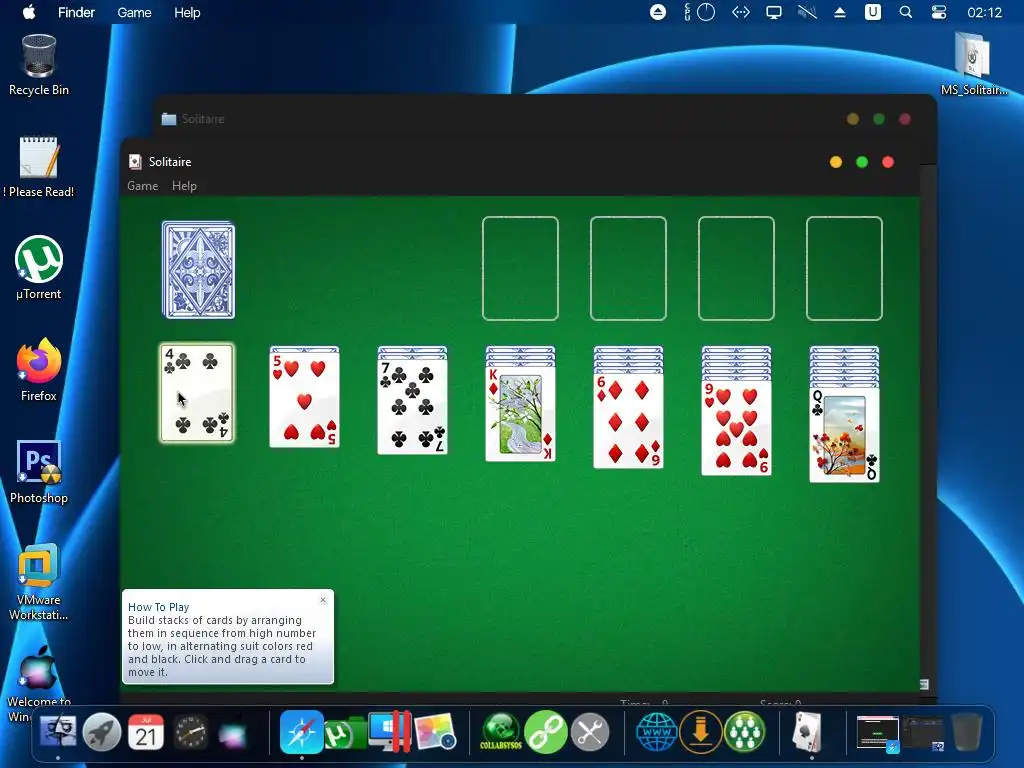The width and height of the screenshot is (1024, 768).
Task: Draw from the face-down stock pile
Action: click(x=199, y=270)
